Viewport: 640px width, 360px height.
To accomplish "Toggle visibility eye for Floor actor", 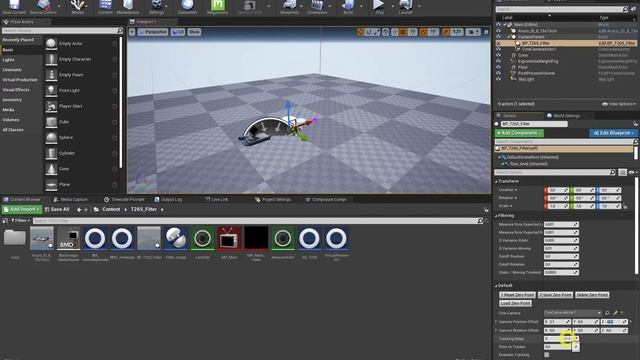I will [x=498, y=67].
